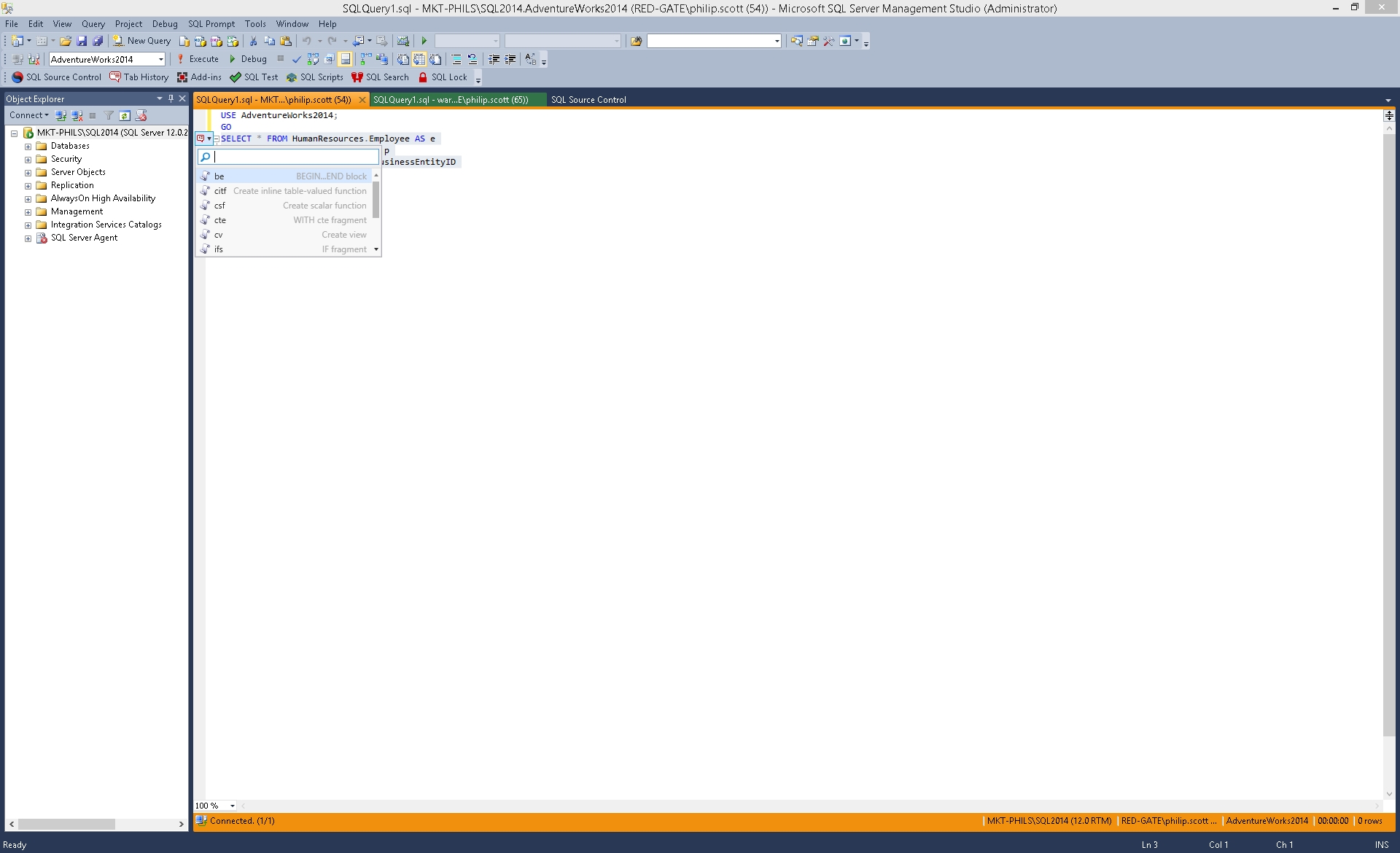The image size is (1400, 853).
Task: Open the SQL Source Control toolbar button
Action: 56,77
